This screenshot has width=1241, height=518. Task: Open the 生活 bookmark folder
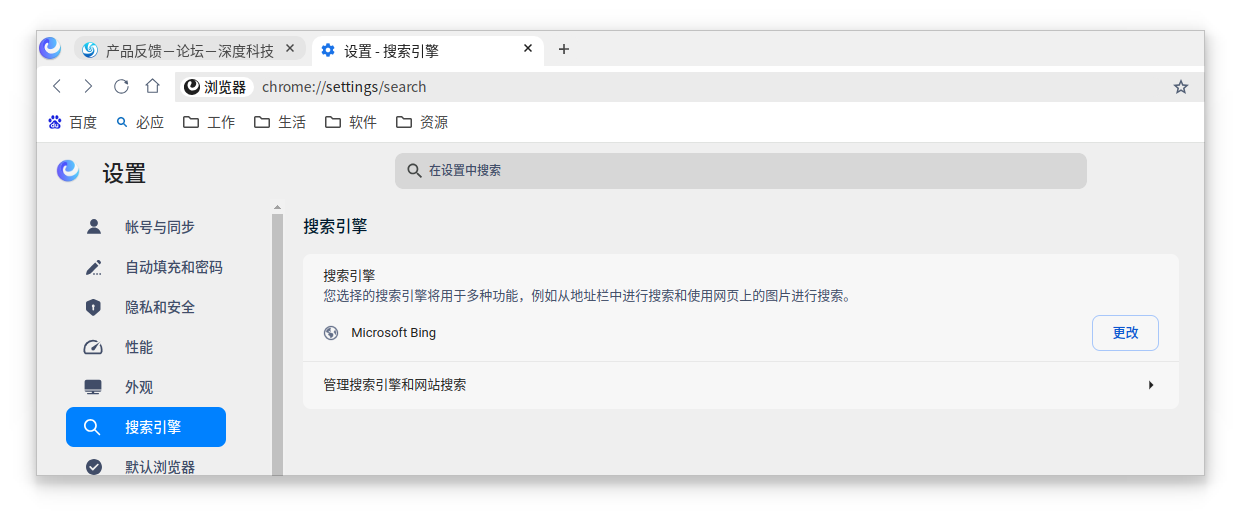coord(280,122)
